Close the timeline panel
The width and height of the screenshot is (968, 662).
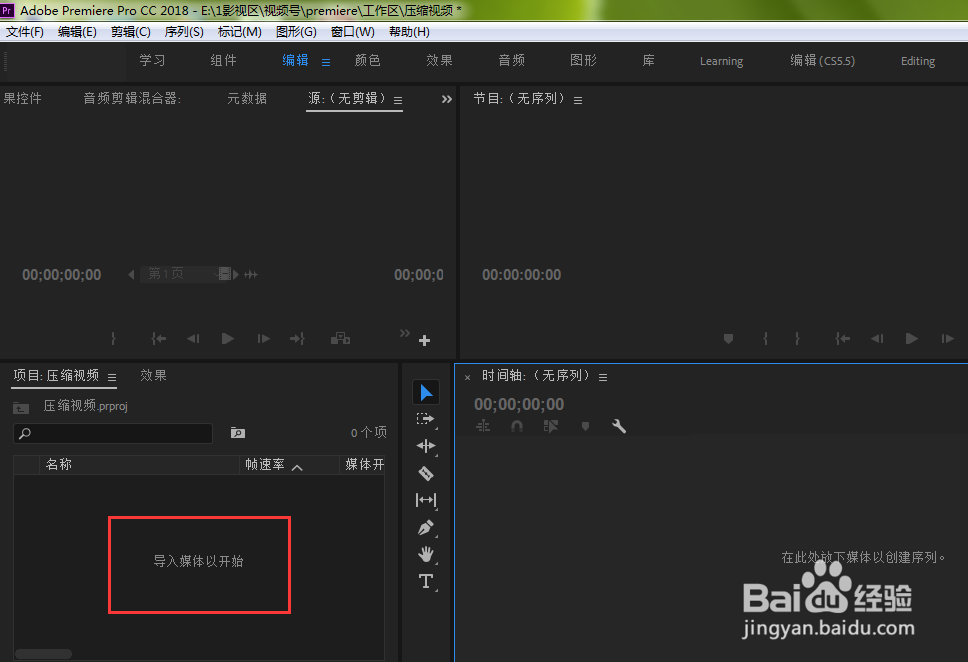tap(467, 377)
